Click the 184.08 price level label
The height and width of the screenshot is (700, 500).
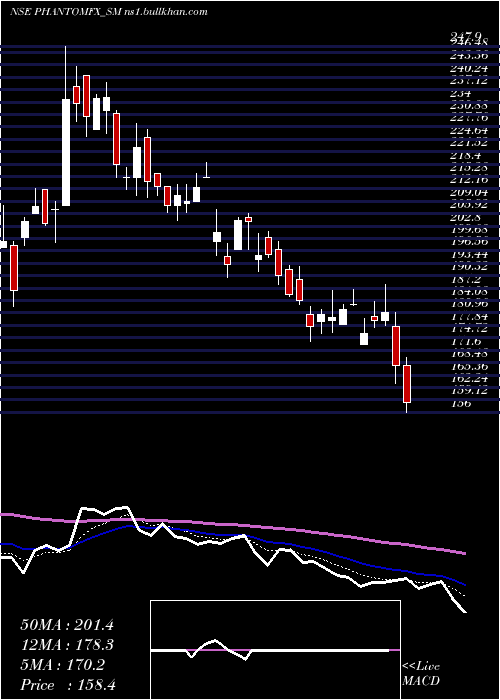pos(469,292)
